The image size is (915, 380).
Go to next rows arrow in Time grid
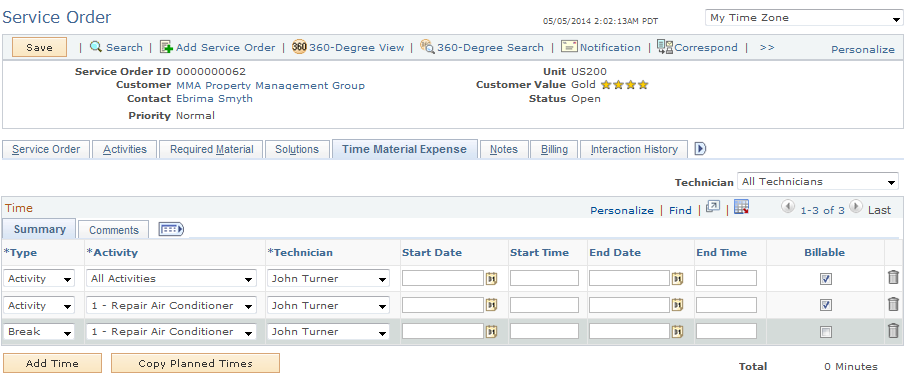(x=855, y=207)
